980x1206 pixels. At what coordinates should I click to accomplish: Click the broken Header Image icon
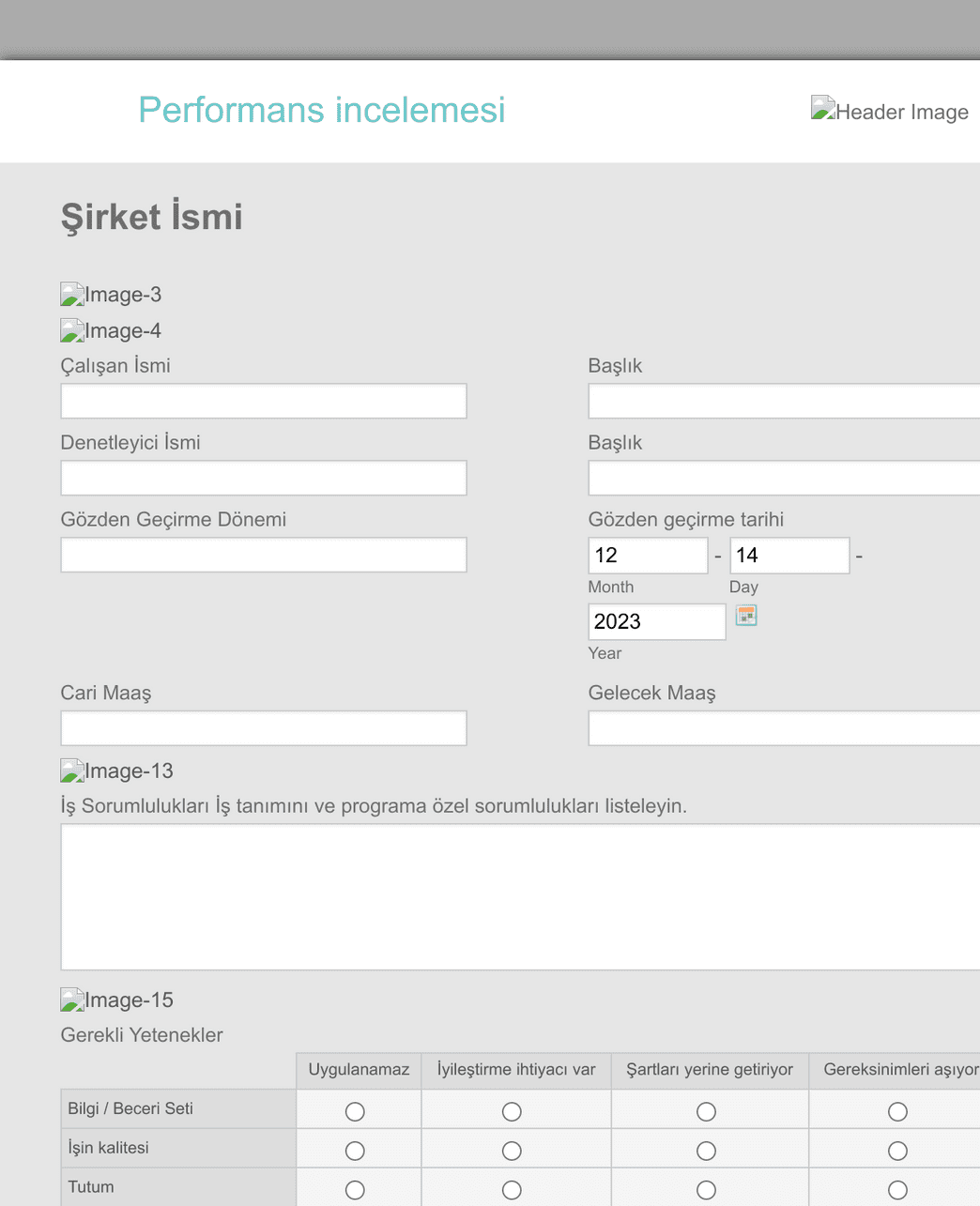pyautogui.click(x=823, y=109)
